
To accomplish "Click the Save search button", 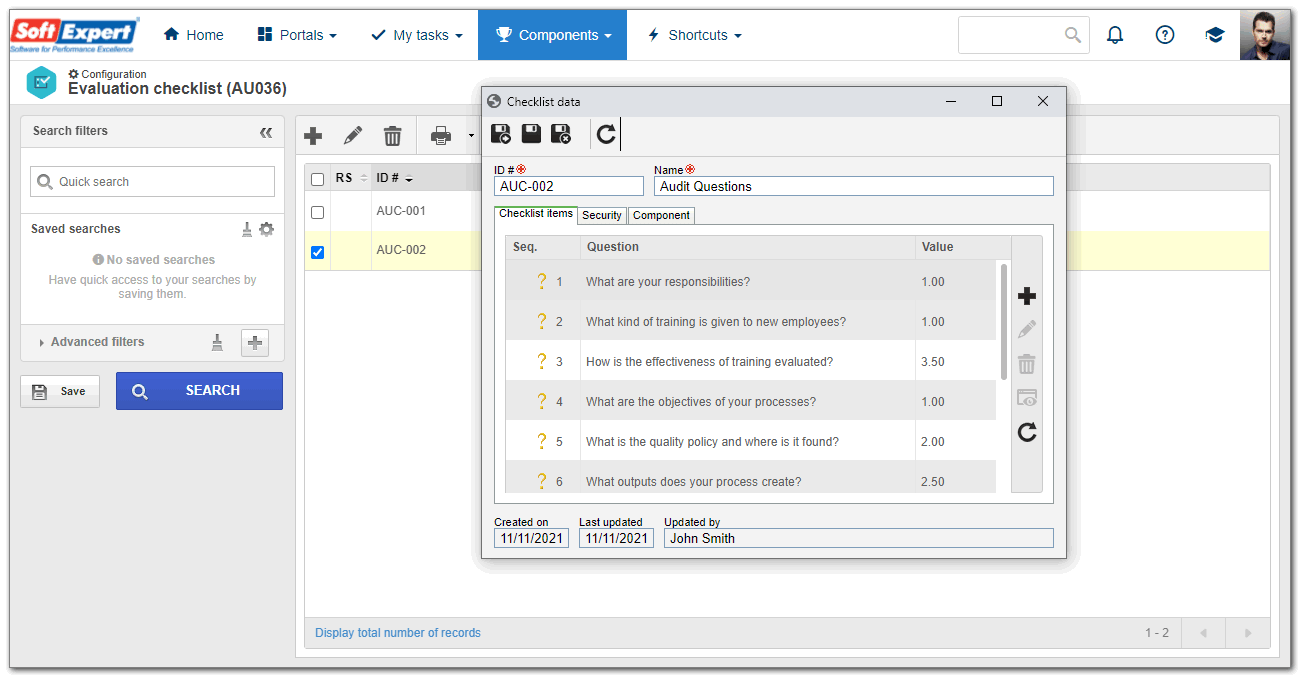I will tap(60, 391).
